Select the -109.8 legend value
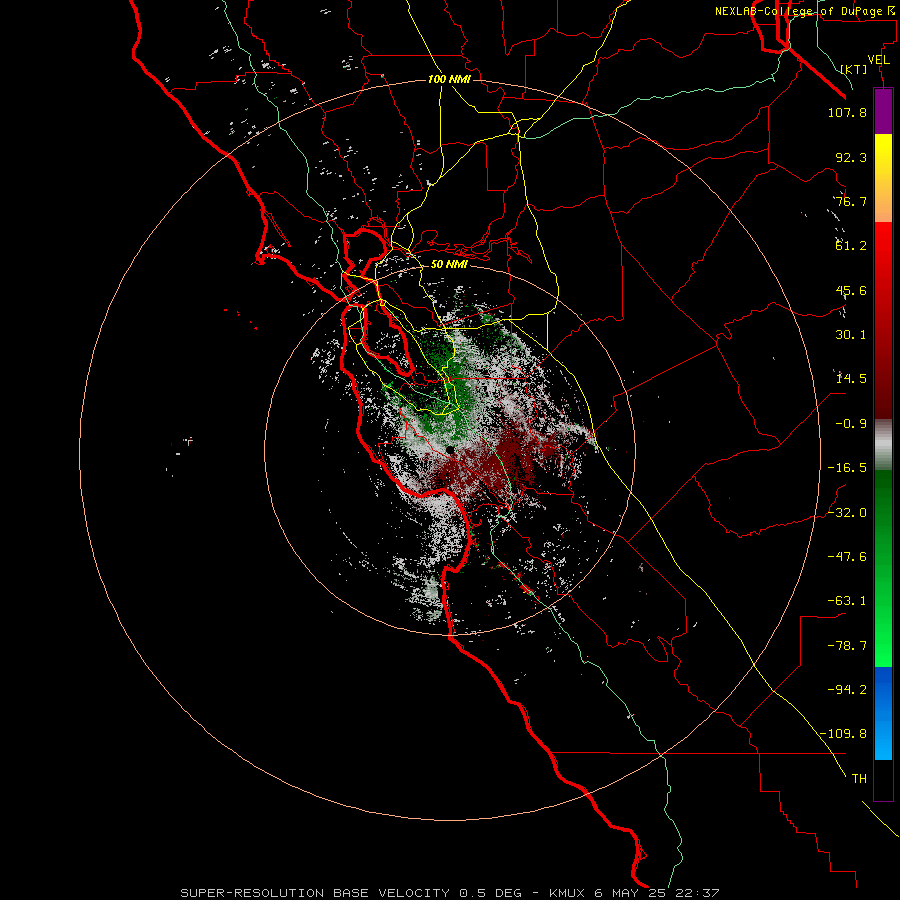The width and height of the screenshot is (900, 900). (x=843, y=734)
